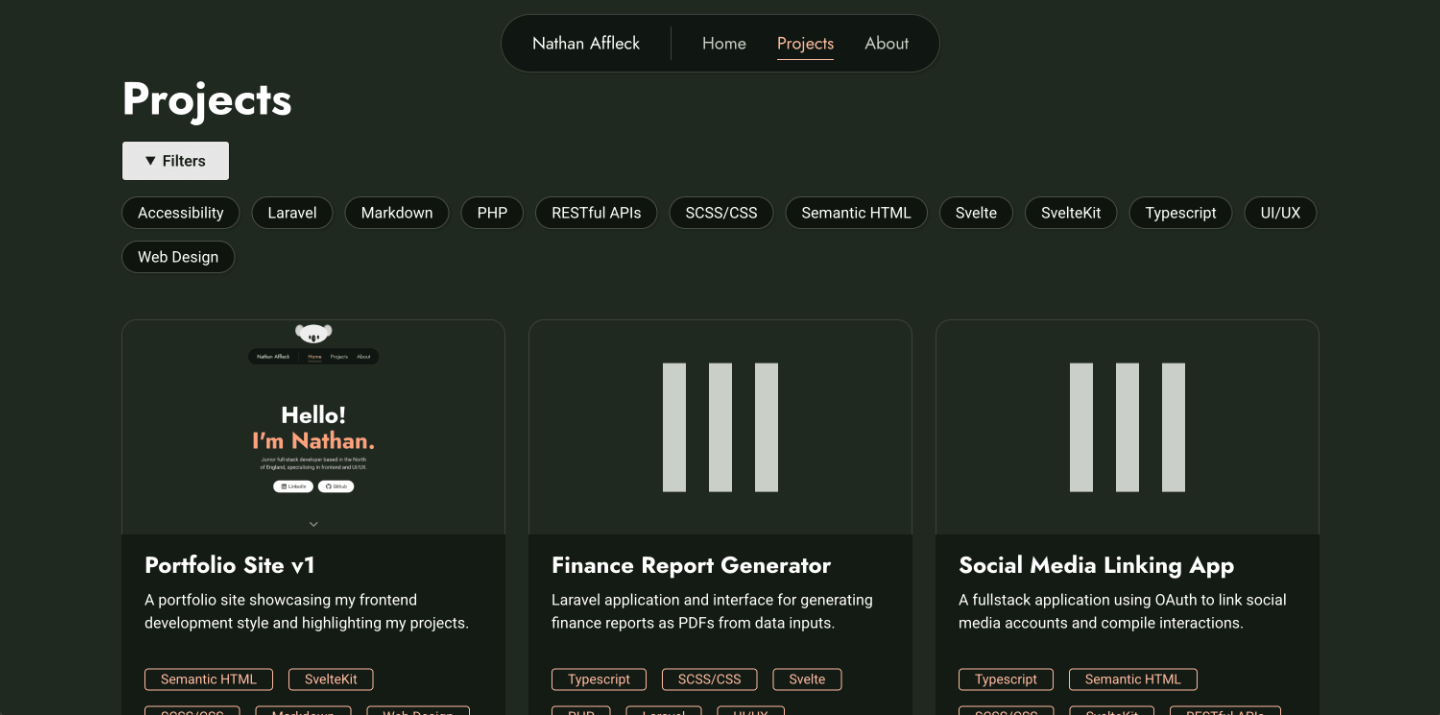Expand the Filters dropdown
This screenshot has height=715, width=1440.
[x=175, y=160]
